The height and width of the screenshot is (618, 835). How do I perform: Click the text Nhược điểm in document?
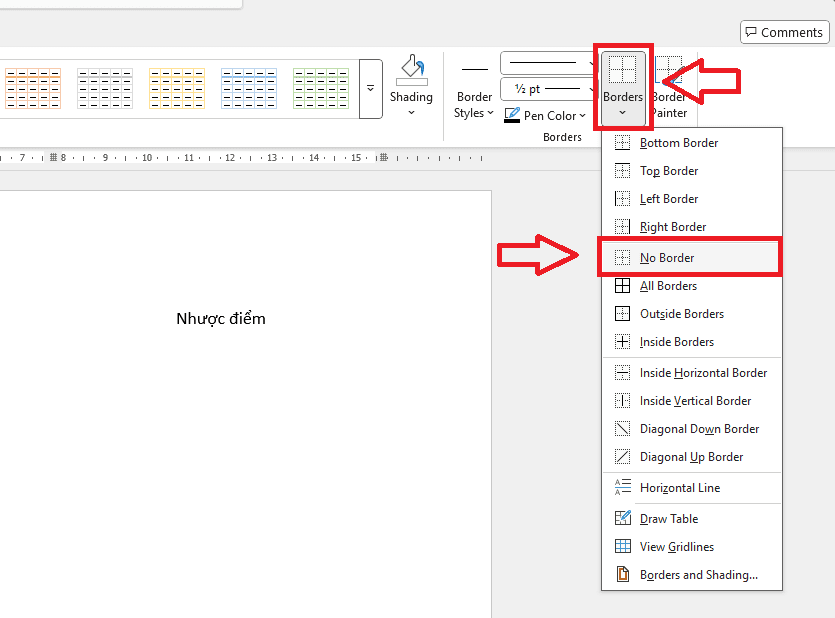221,319
